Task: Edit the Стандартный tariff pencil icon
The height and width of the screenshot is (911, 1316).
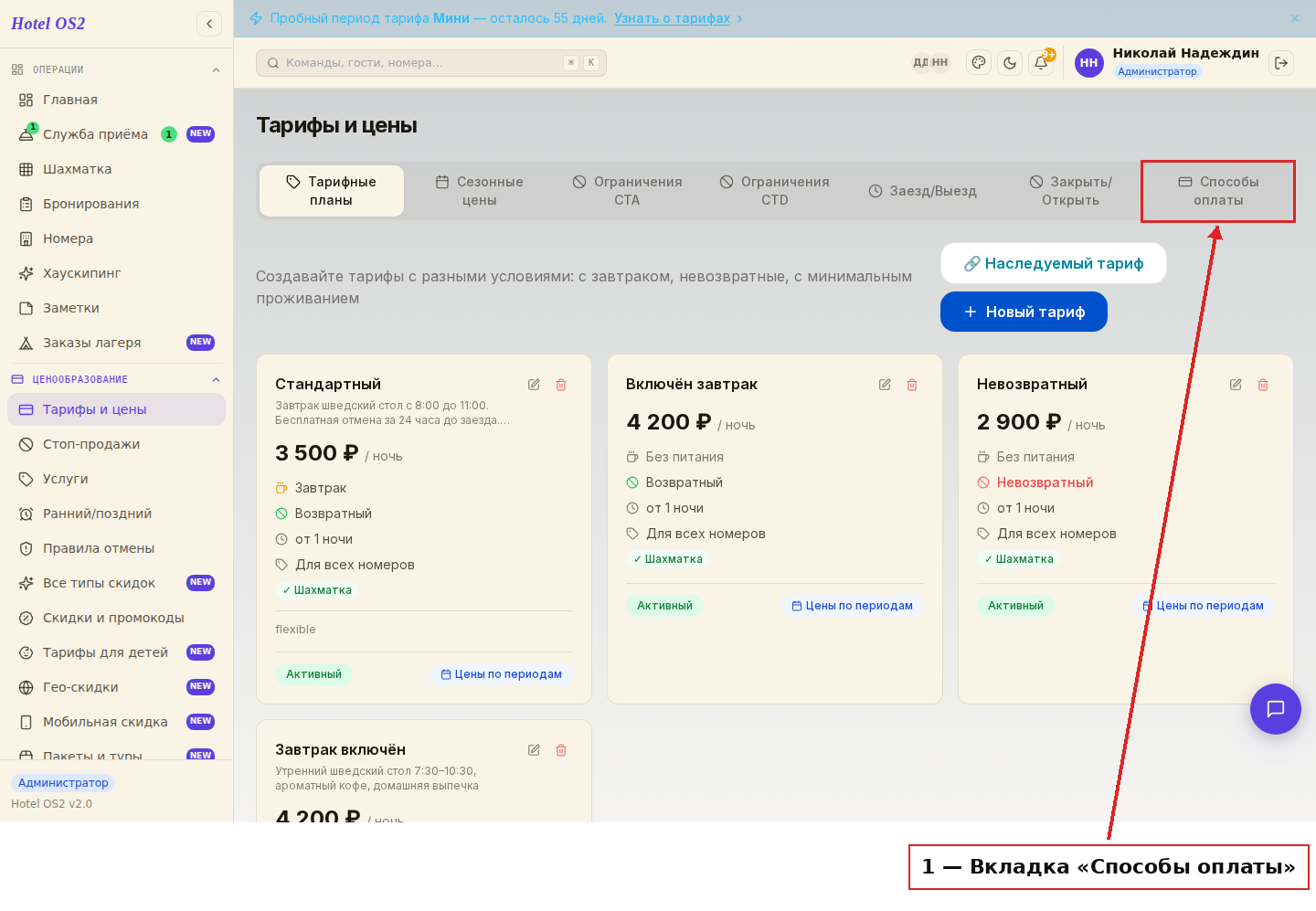Action: 534,385
